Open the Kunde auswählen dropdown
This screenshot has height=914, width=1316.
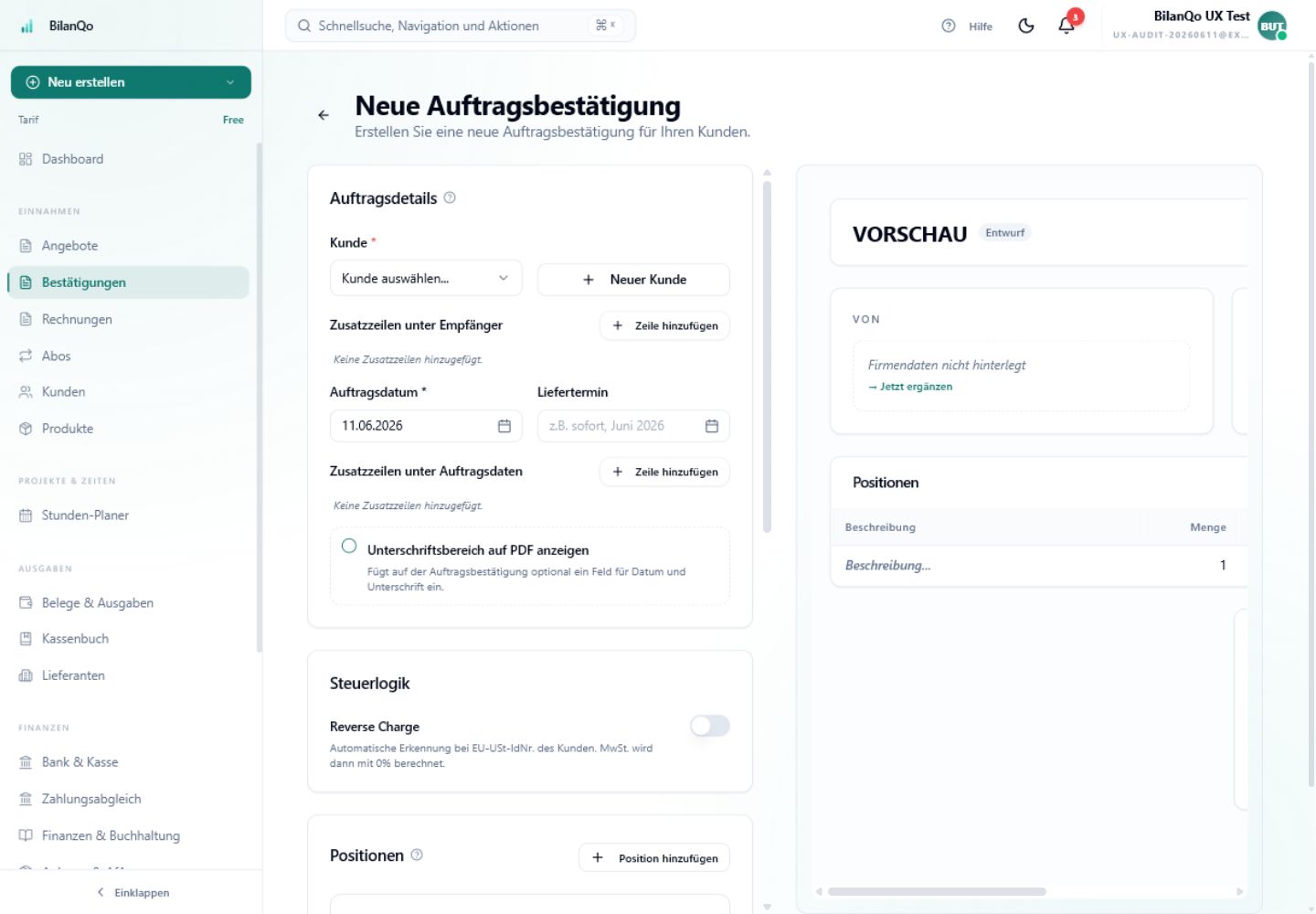[426, 279]
